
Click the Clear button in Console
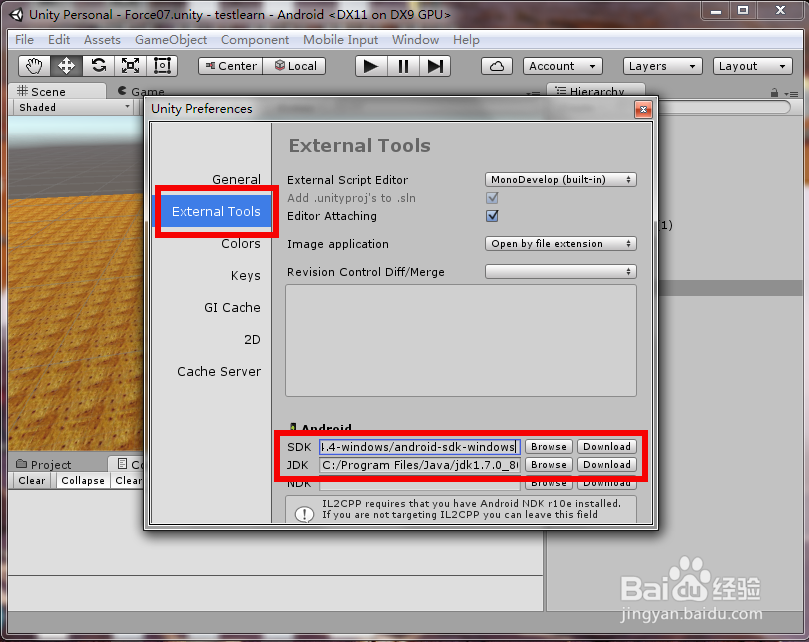pos(31,480)
